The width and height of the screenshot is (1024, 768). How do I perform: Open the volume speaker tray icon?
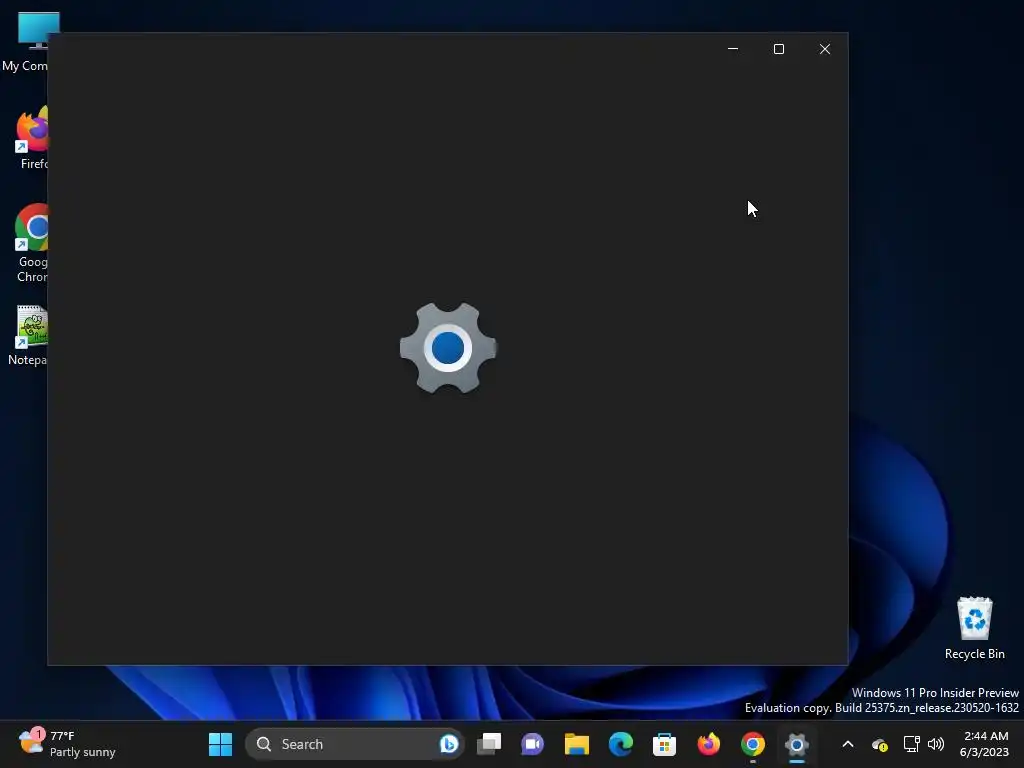point(936,744)
